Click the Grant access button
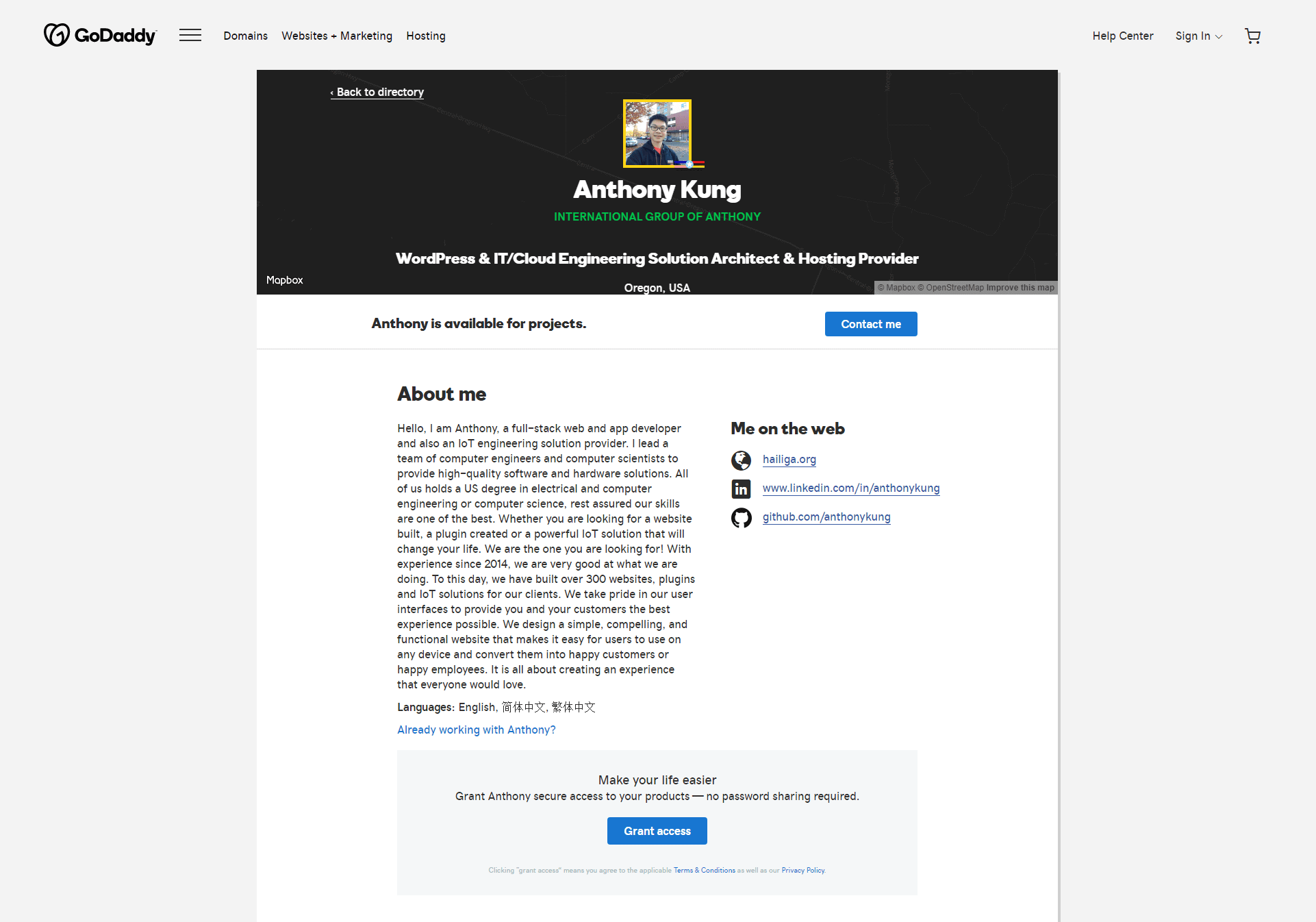1316x922 pixels. [x=657, y=831]
